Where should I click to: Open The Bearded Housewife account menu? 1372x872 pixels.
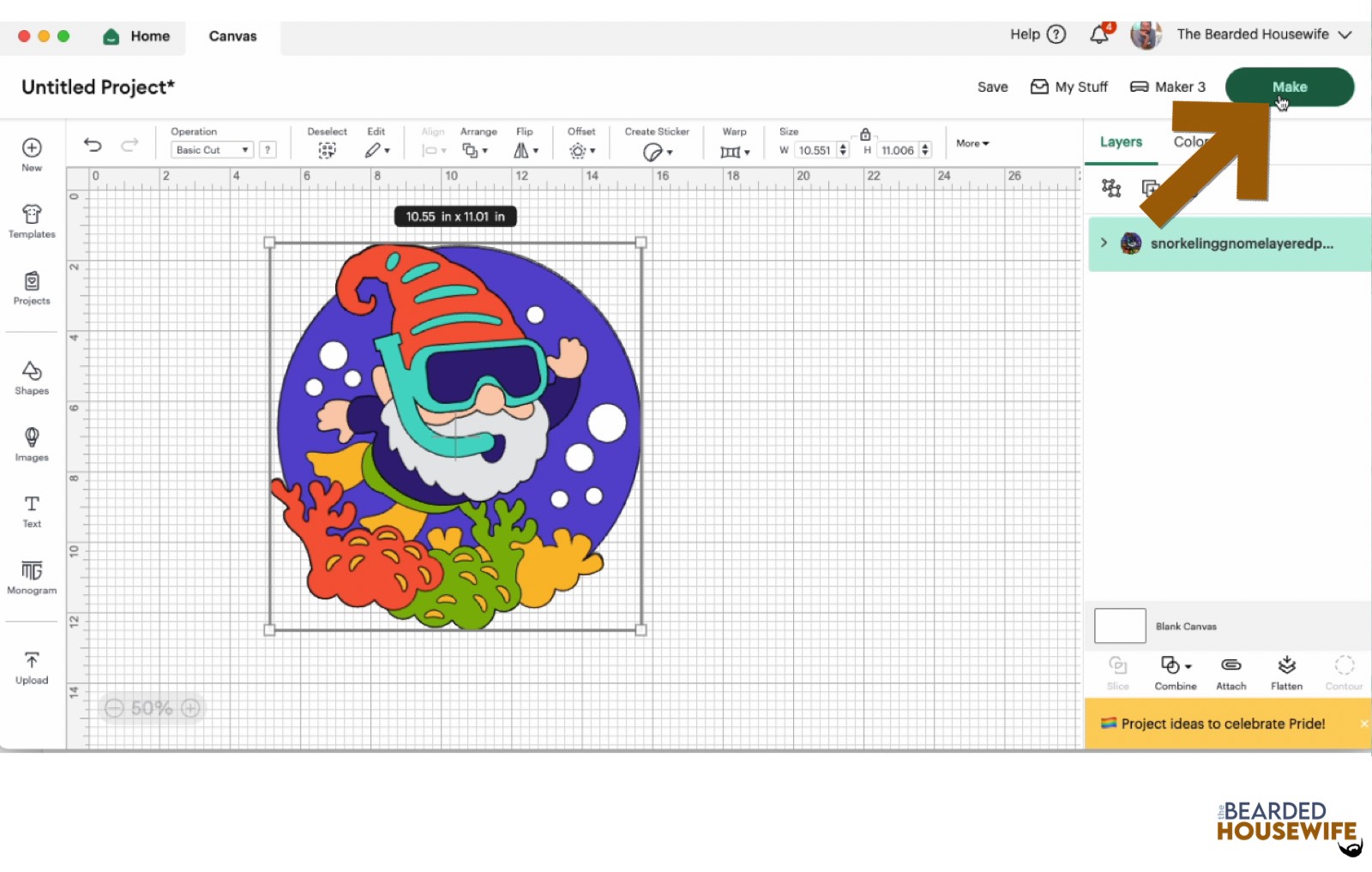click(1264, 34)
